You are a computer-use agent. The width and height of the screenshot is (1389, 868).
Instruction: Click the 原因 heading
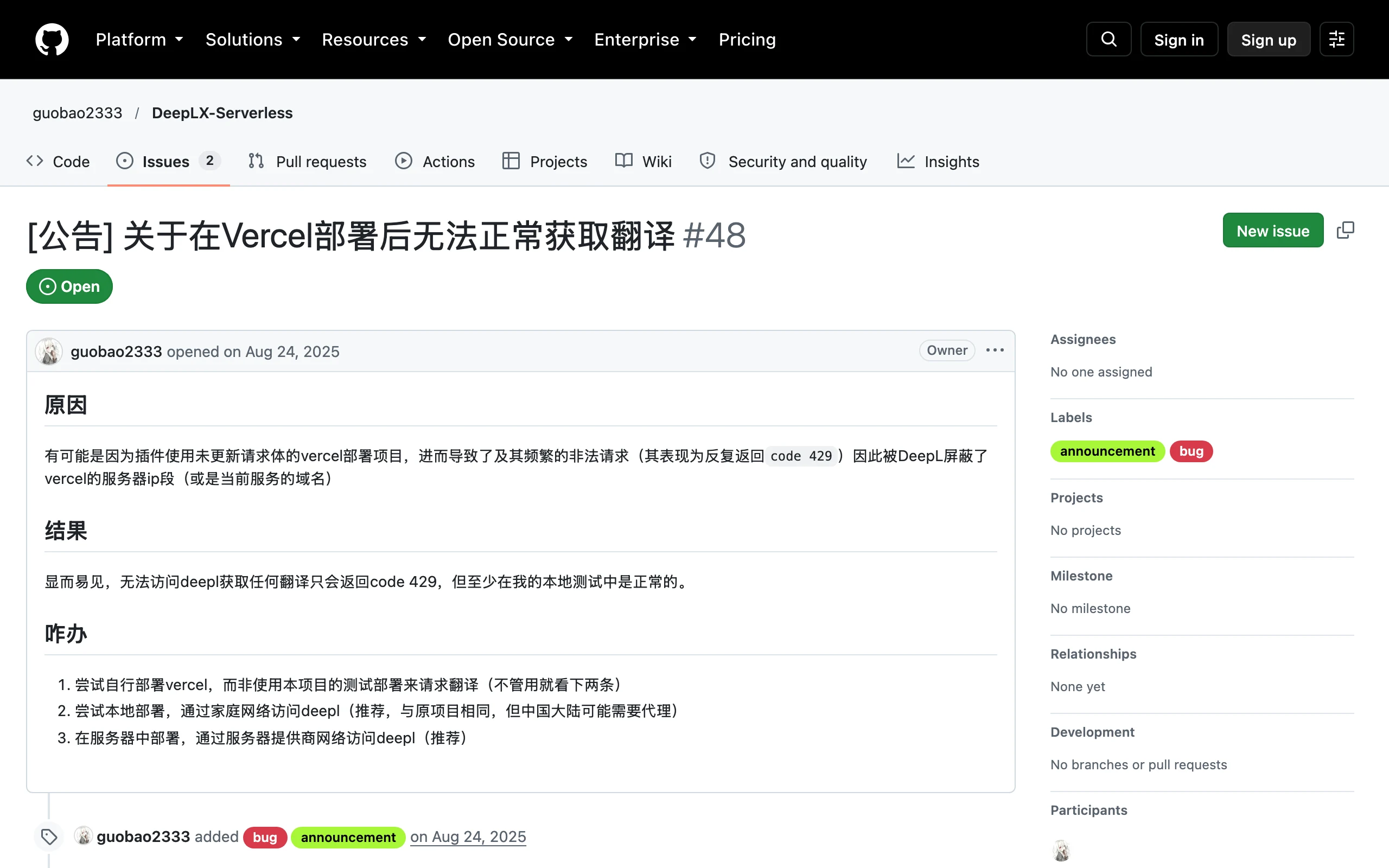point(66,405)
